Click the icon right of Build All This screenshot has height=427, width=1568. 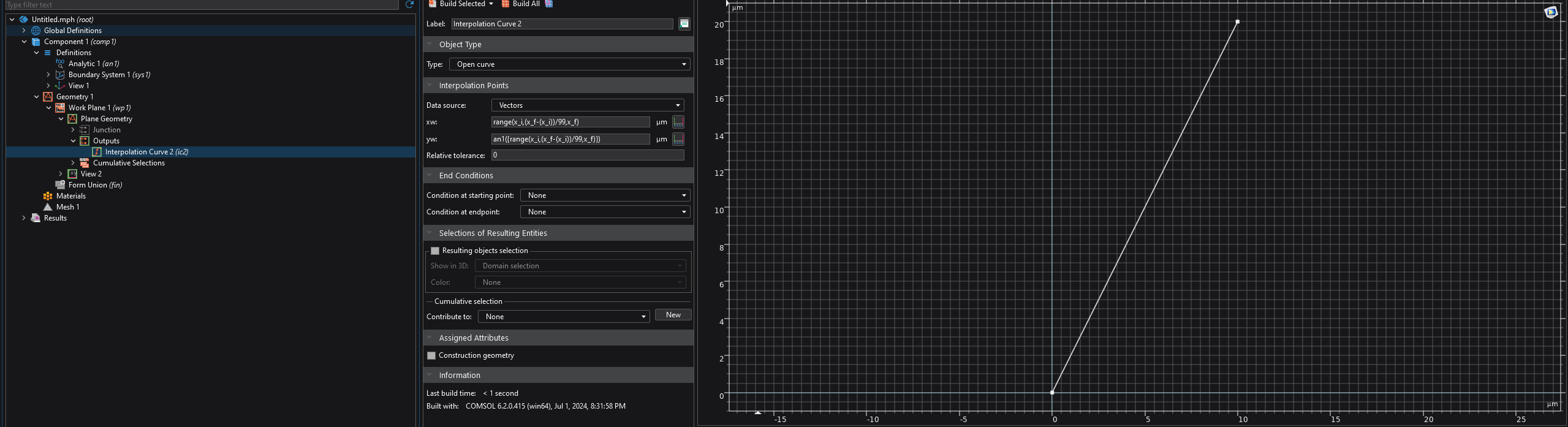549,4
